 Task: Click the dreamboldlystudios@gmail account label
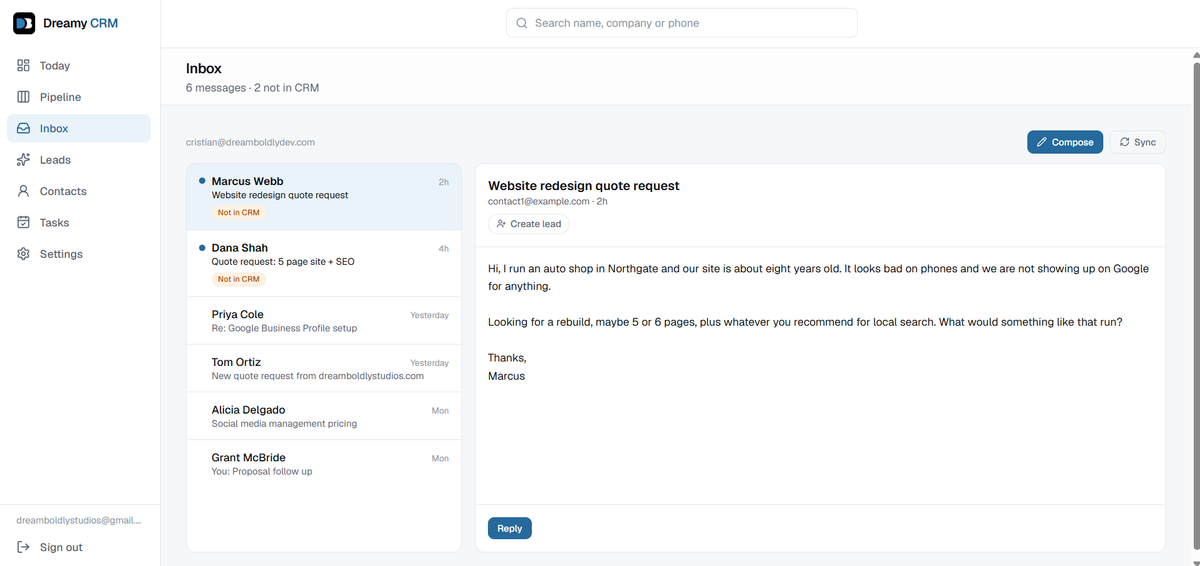(x=79, y=521)
